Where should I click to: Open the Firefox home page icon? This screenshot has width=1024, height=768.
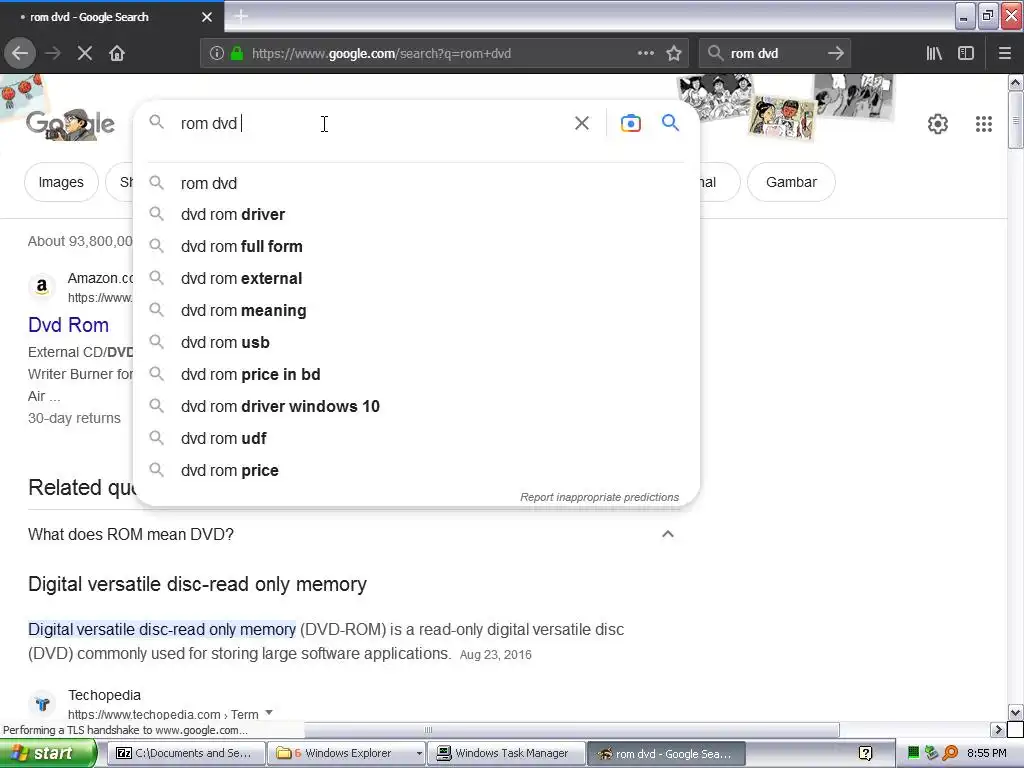pos(117,53)
